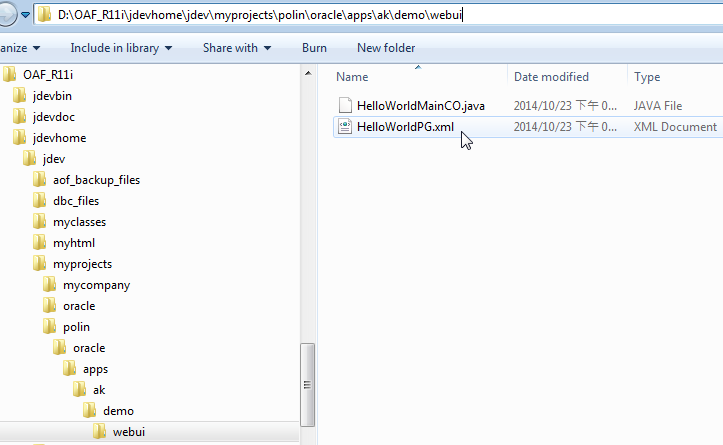Click the webui folder icon in tree
The width and height of the screenshot is (723, 445).
pos(100,432)
